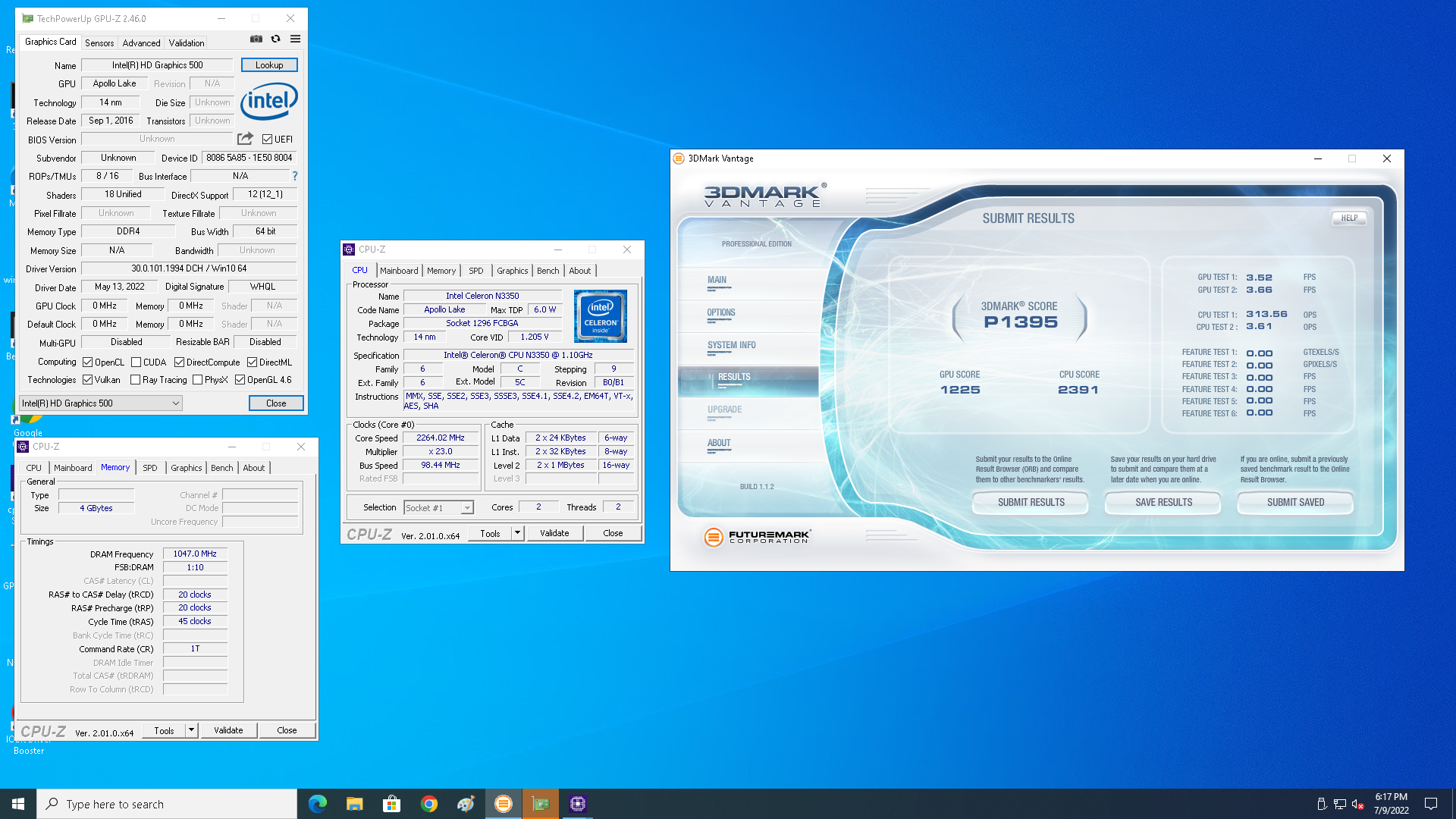The image size is (1456, 819).
Task: Select Mainboard tab in CPU-Z CPU window
Action: click(399, 271)
